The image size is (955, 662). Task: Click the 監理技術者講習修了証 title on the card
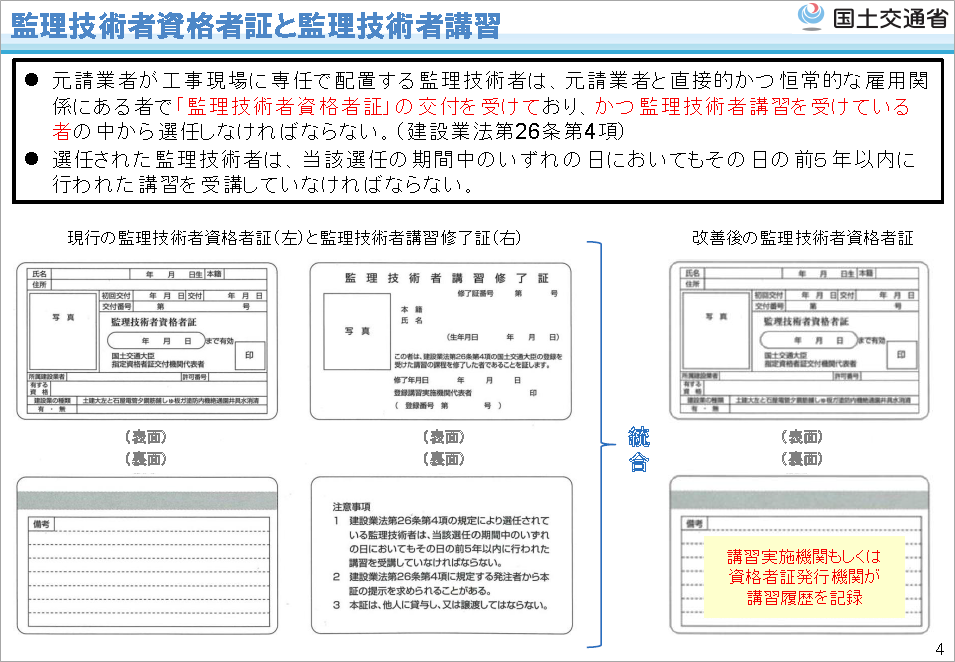447,278
